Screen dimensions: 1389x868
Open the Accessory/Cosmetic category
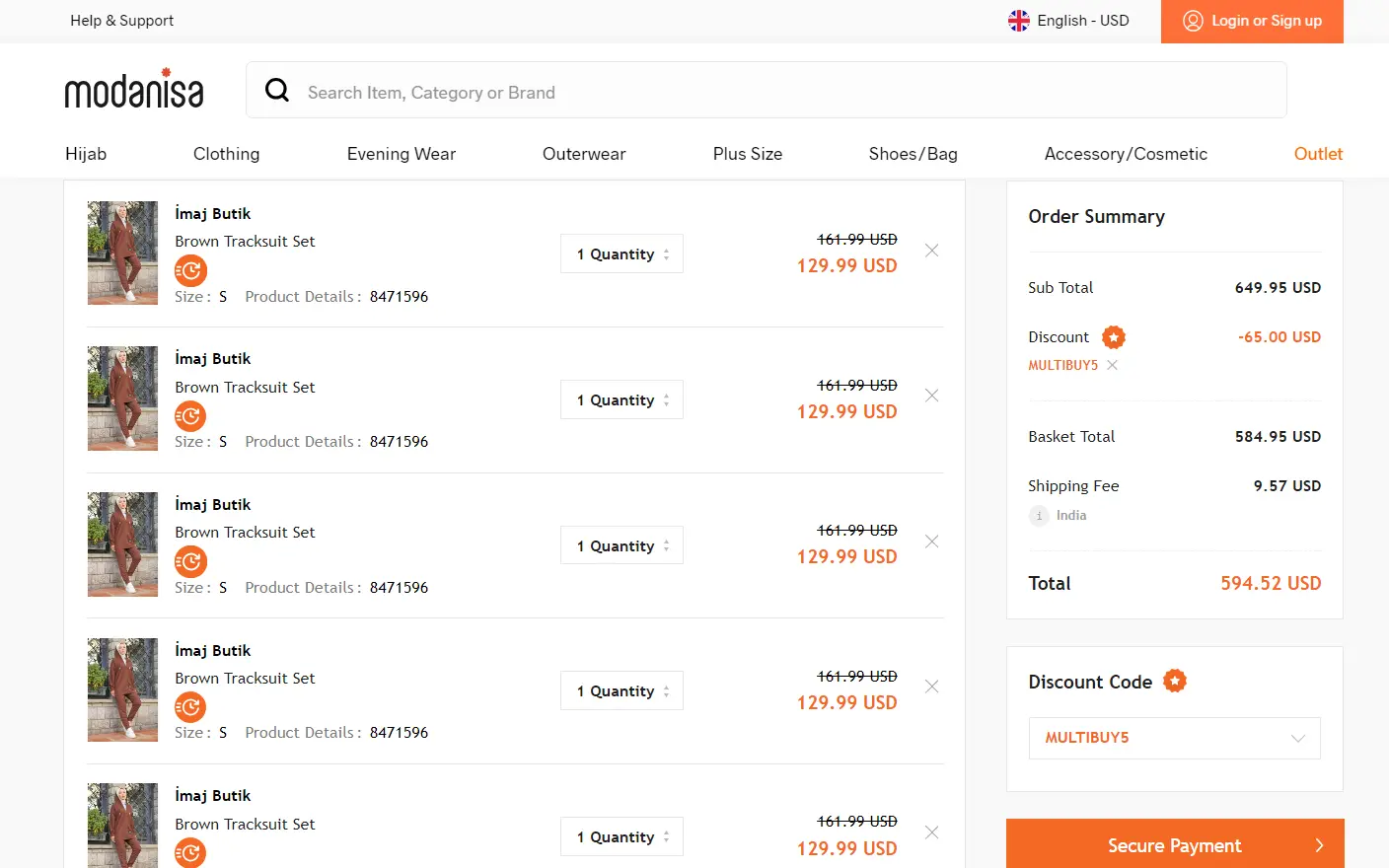1126,154
